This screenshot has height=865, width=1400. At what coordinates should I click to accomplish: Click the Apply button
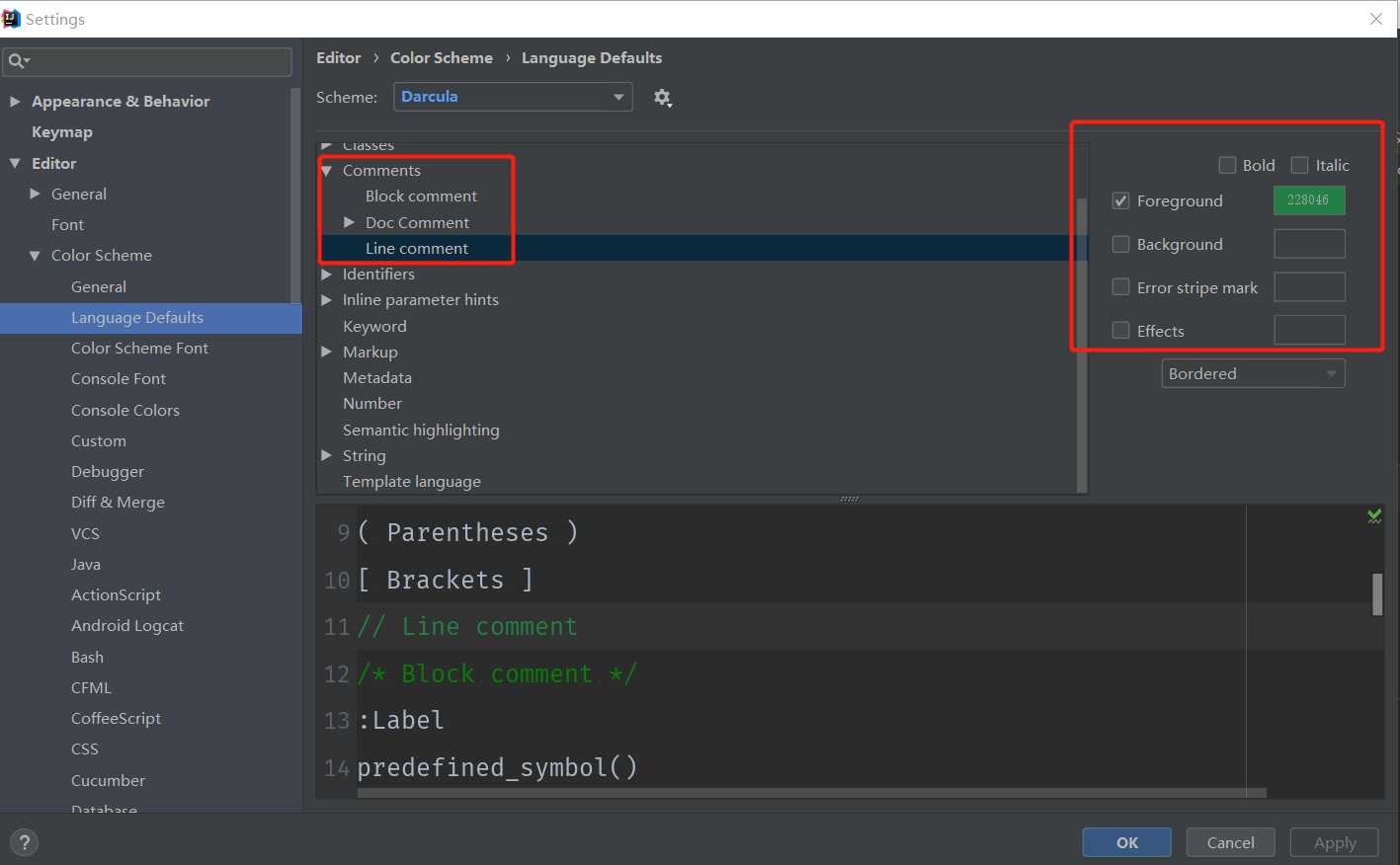point(1335,842)
